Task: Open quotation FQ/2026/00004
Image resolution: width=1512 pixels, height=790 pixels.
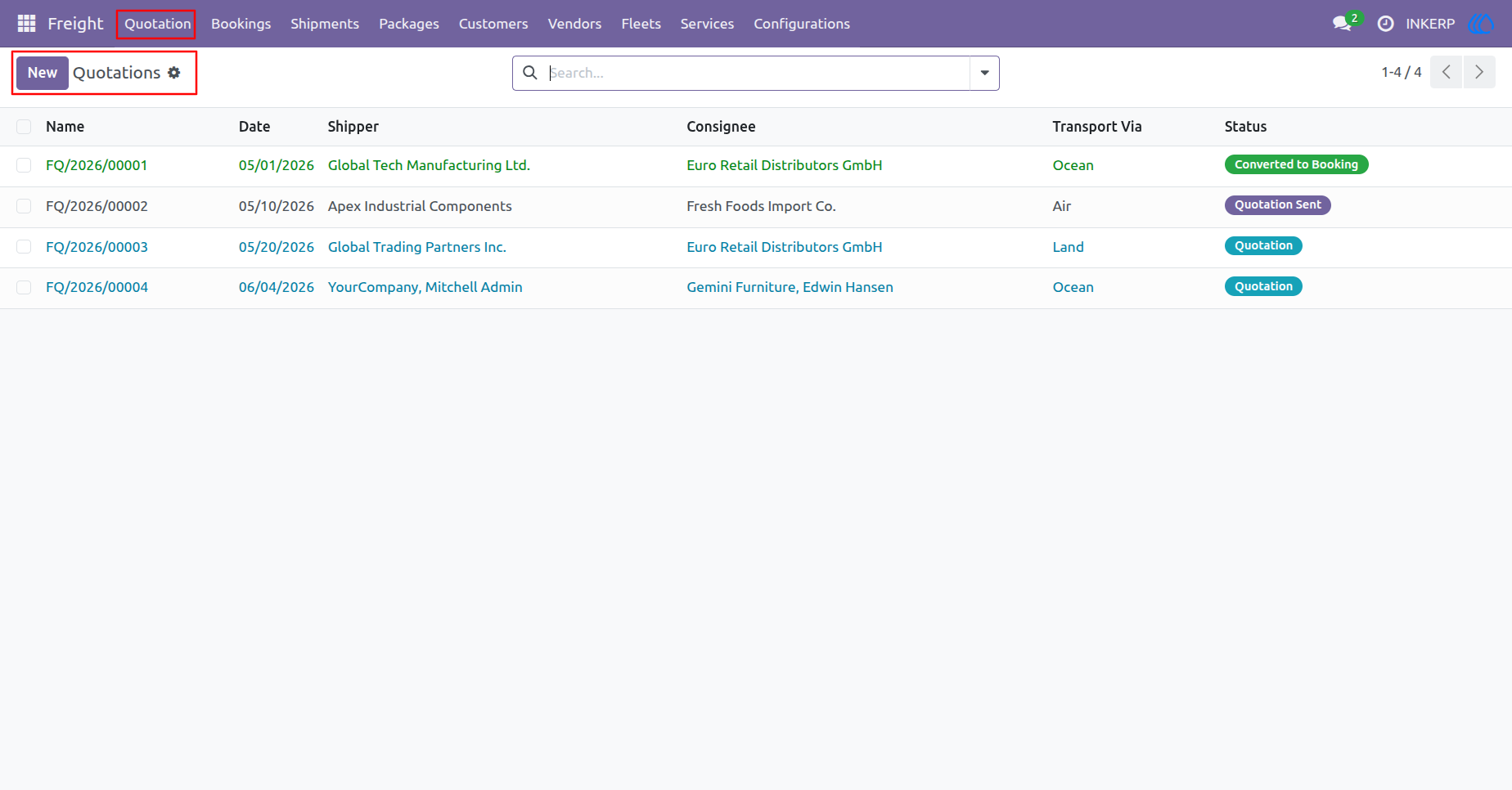Action: click(x=97, y=287)
